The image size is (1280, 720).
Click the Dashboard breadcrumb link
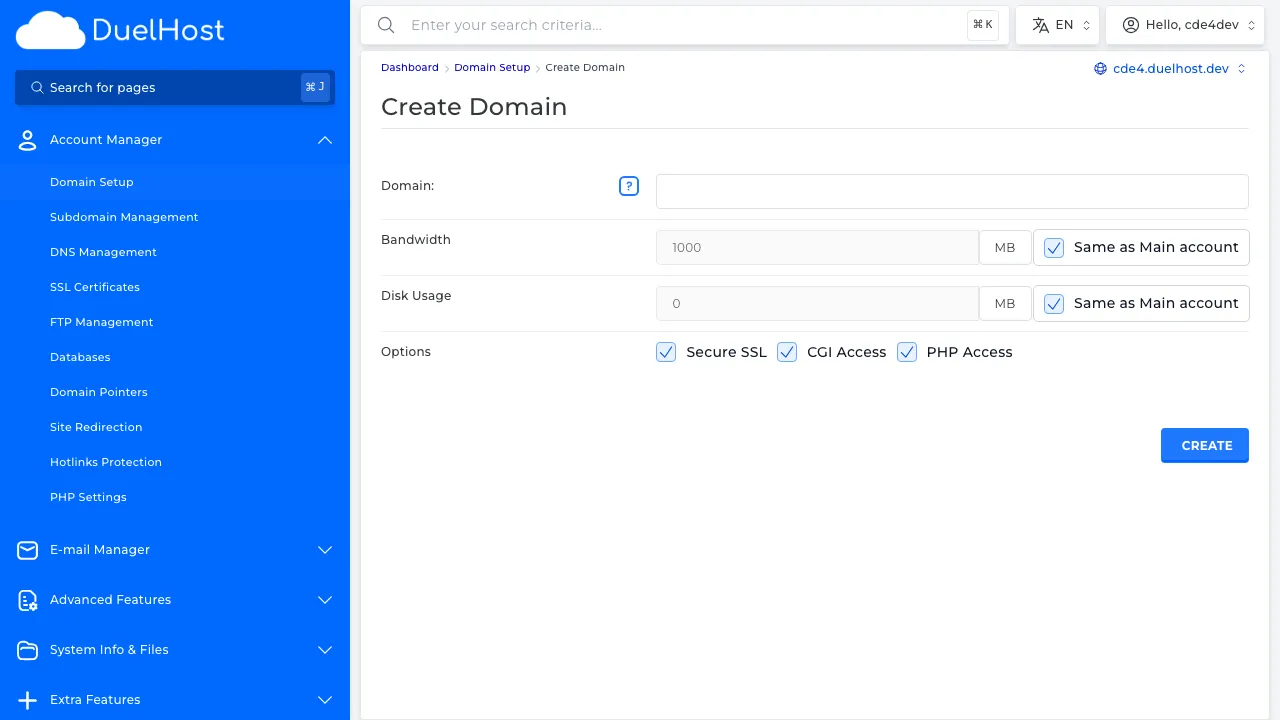410,67
